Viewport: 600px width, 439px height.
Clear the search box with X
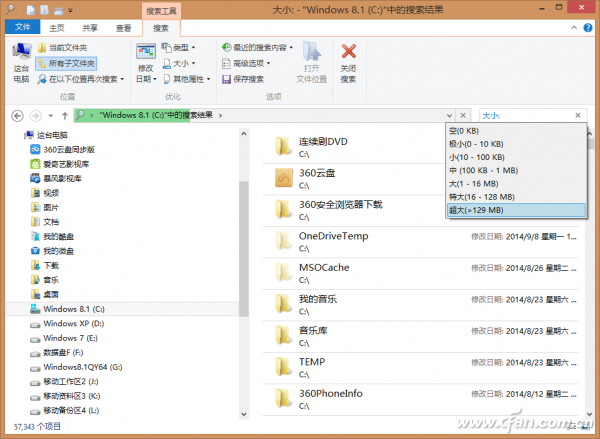click(578, 115)
